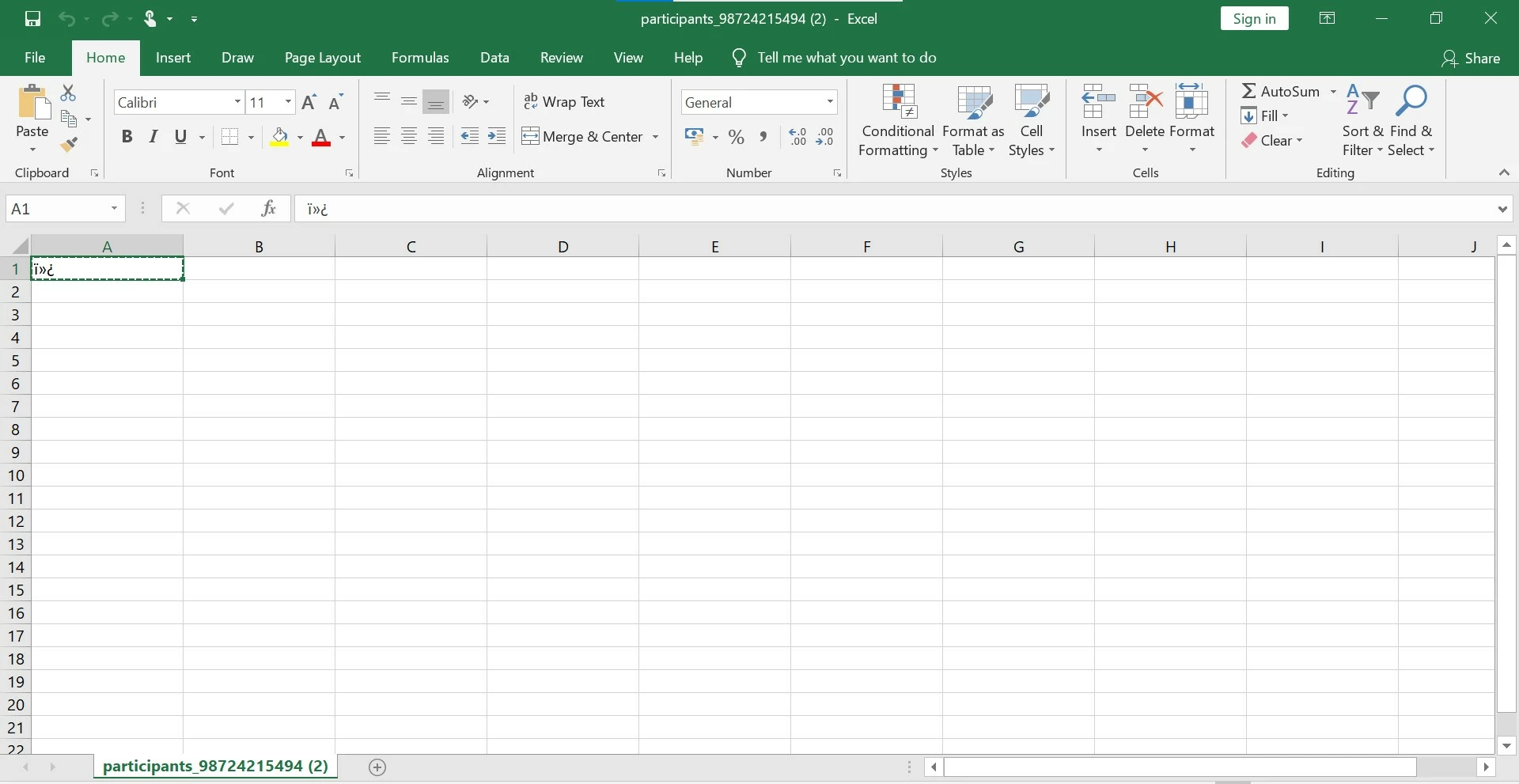Toggle underline formatting
The height and width of the screenshot is (784, 1519).
tap(180, 137)
